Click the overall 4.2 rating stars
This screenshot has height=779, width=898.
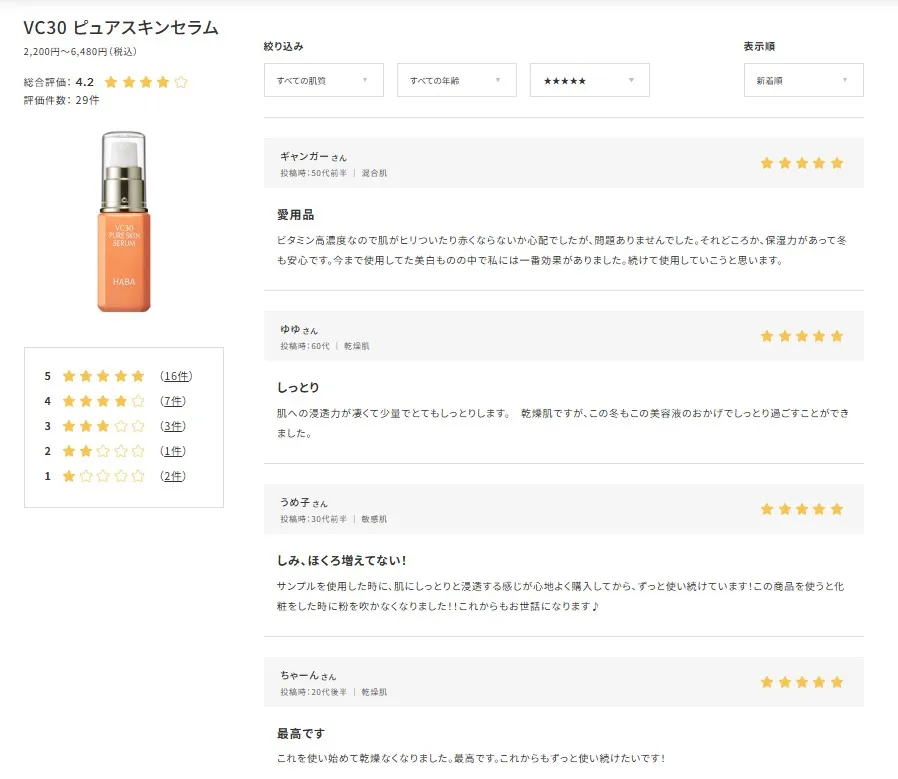click(145, 82)
